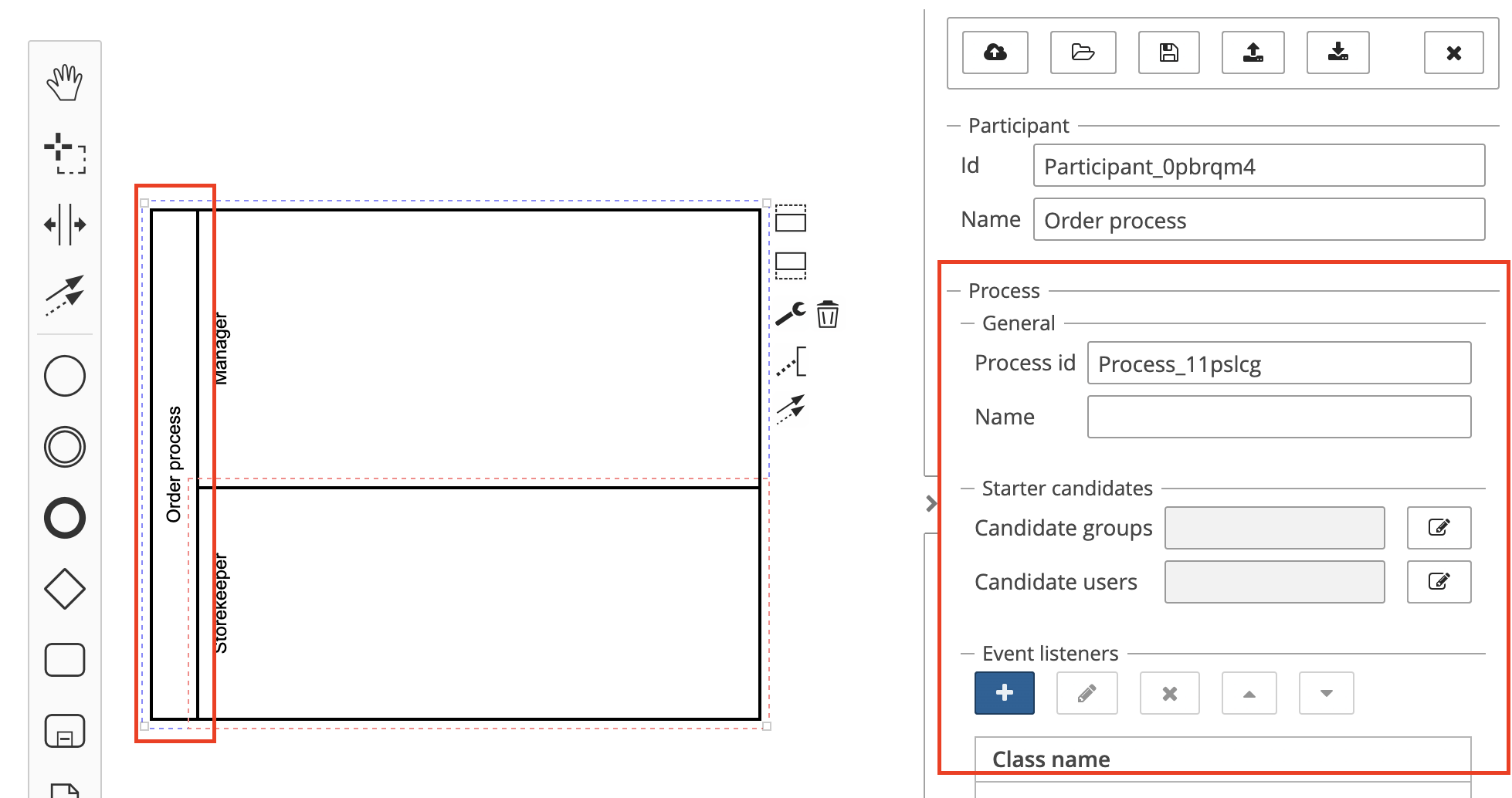Open a file with folder button
The image size is (1512, 798).
pyautogui.click(x=1083, y=52)
